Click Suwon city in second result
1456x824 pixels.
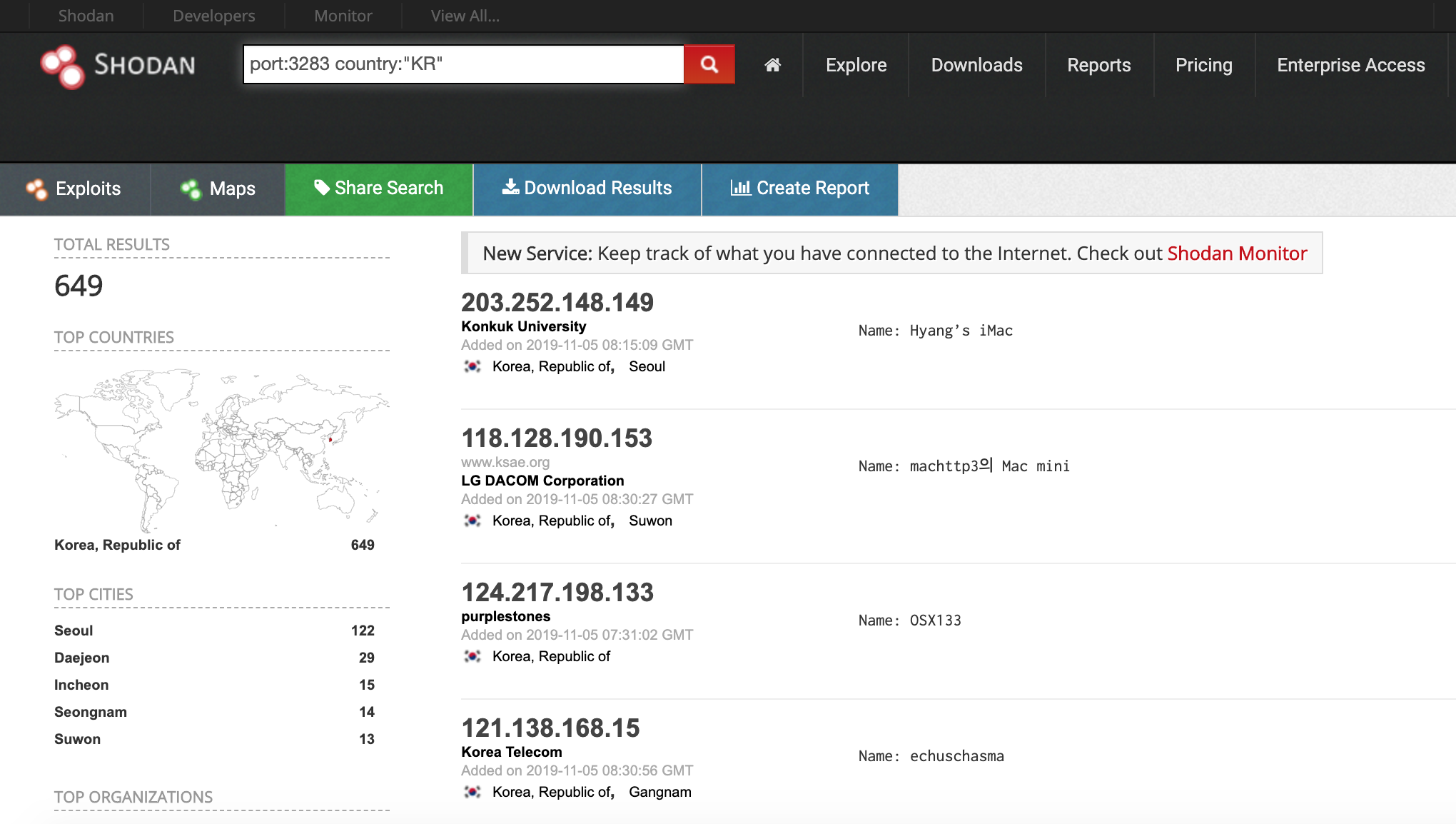tap(650, 521)
